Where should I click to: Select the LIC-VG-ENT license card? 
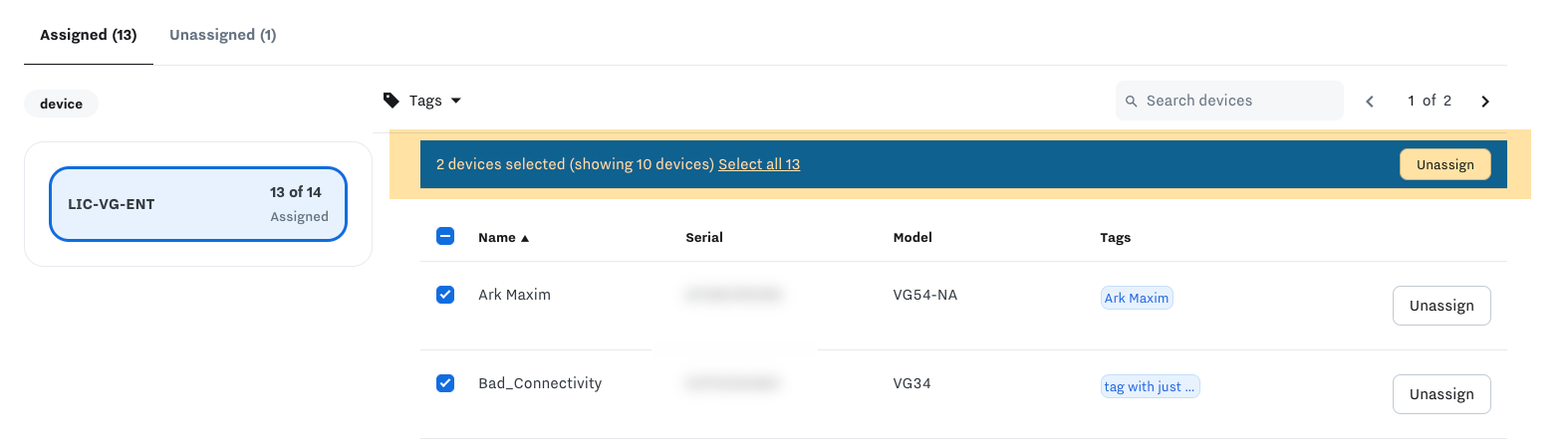(x=198, y=204)
